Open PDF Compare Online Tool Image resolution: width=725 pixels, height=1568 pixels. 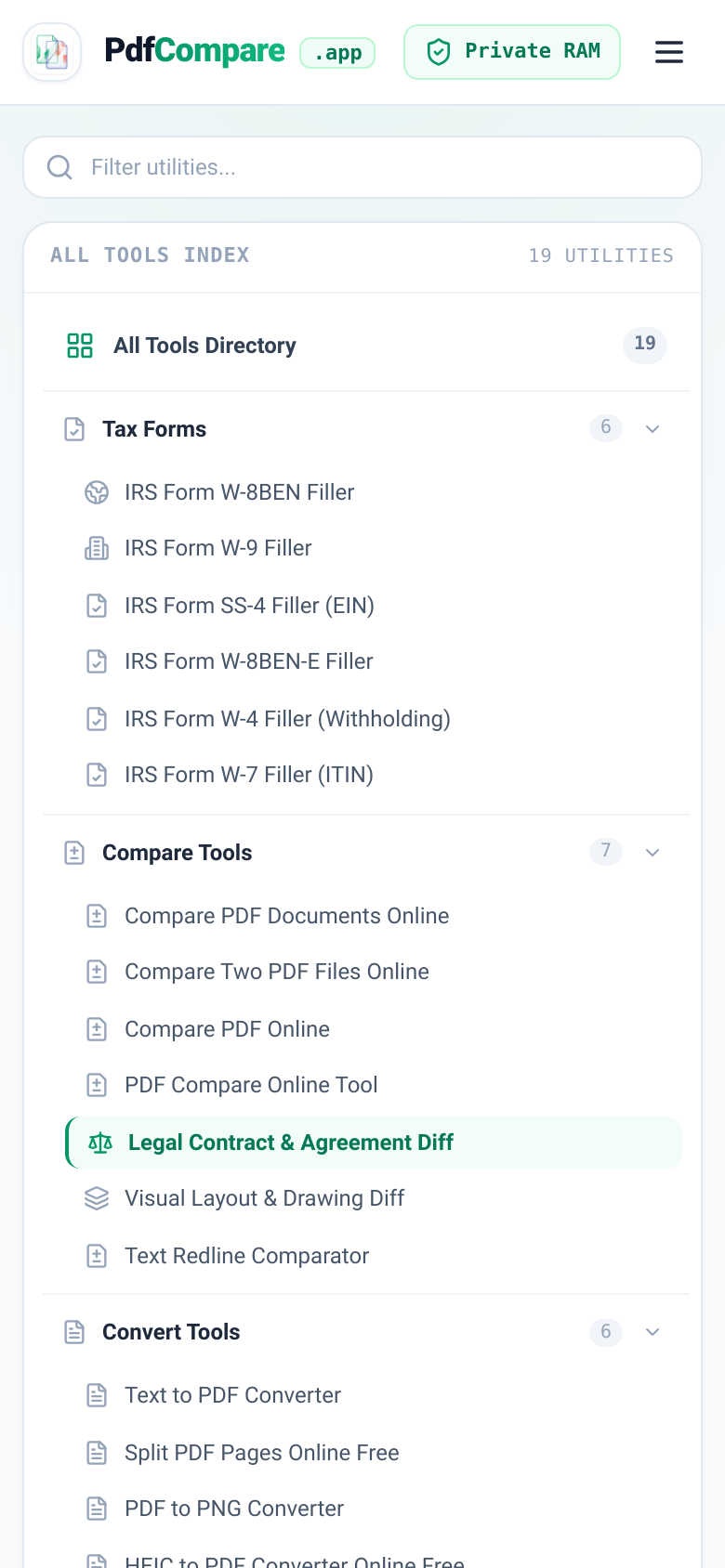(374, 1085)
